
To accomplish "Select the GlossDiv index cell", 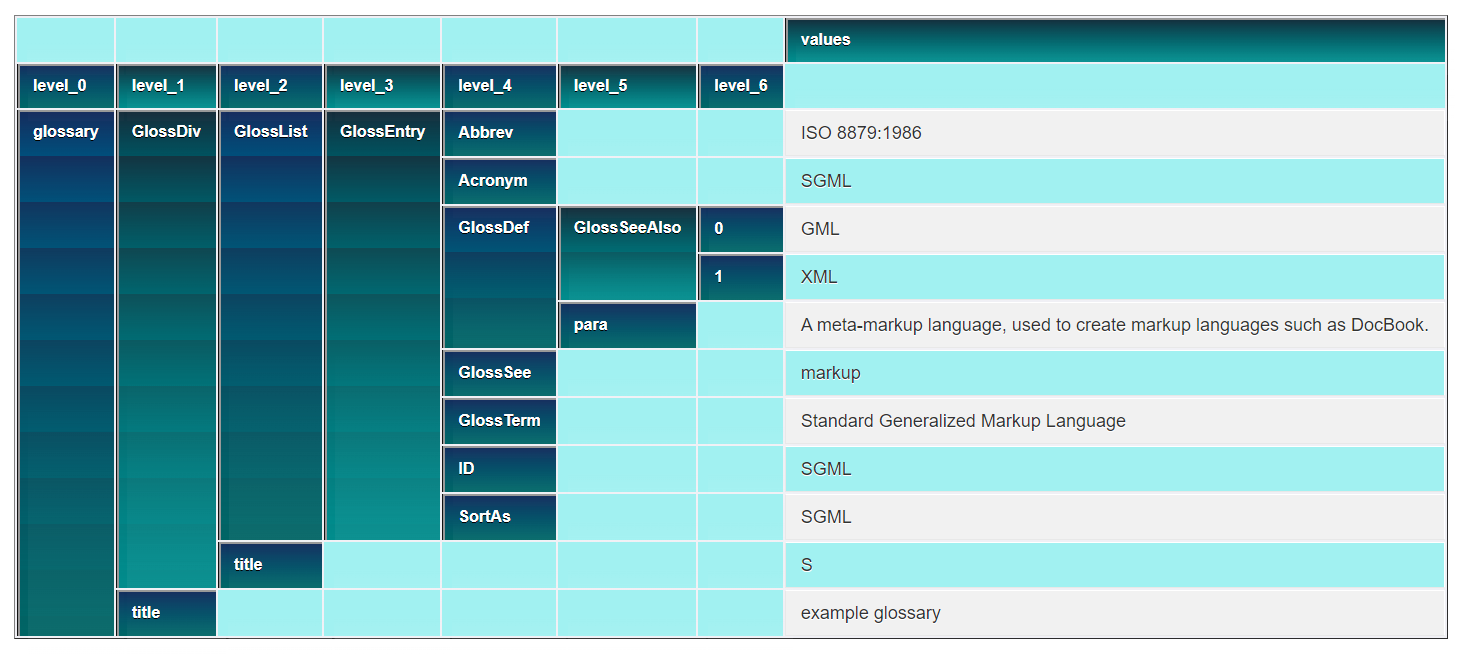I will [166, 132].
